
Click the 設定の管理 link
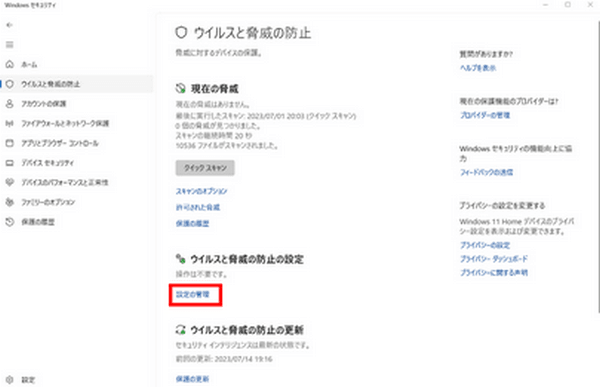click(193, 294)
